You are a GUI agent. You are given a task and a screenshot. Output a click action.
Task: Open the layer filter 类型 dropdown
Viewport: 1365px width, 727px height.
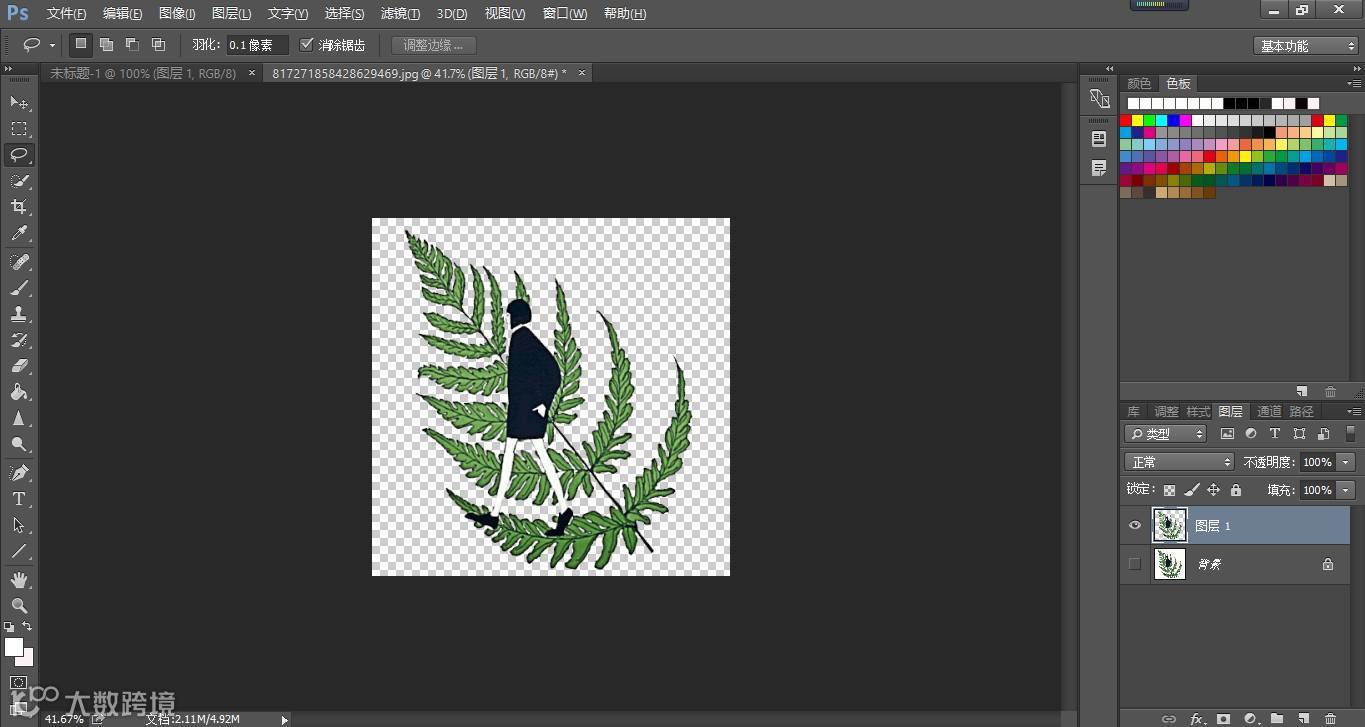pos(1166,434)
